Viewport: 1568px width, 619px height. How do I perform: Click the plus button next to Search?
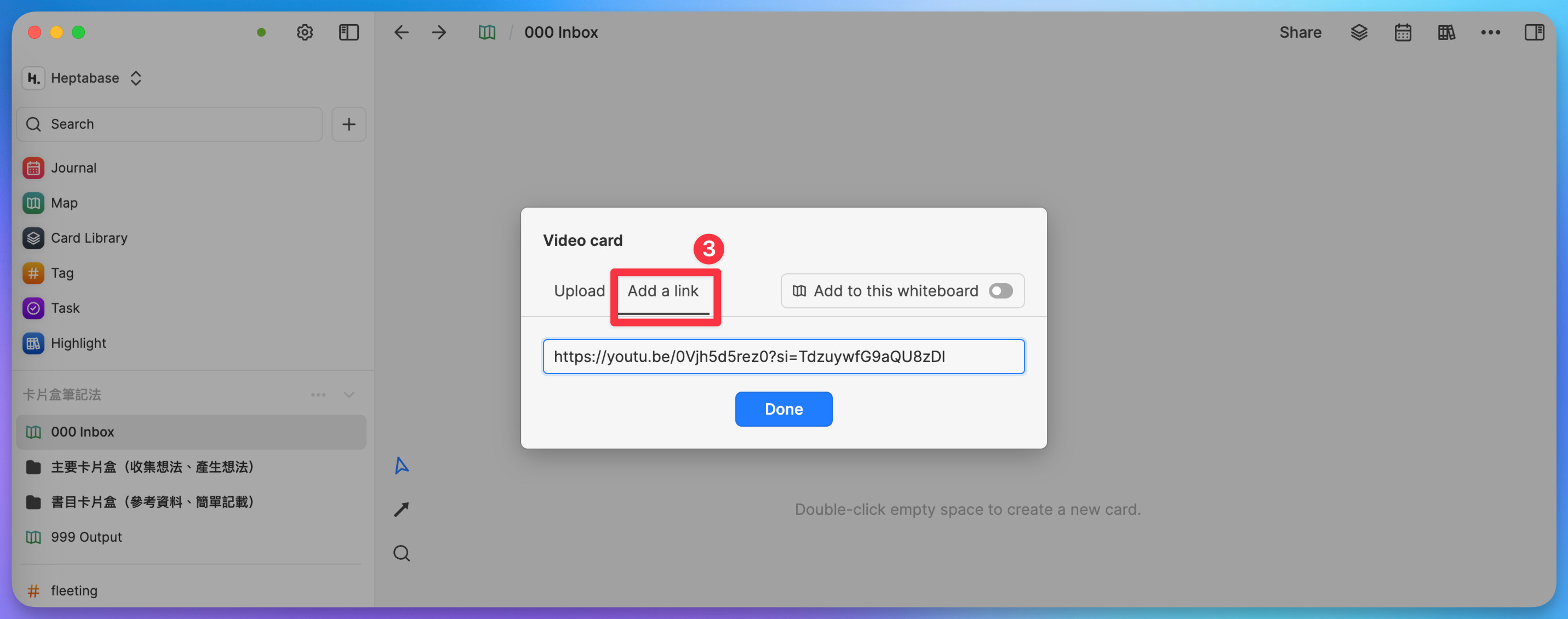(x=349, y=124)
